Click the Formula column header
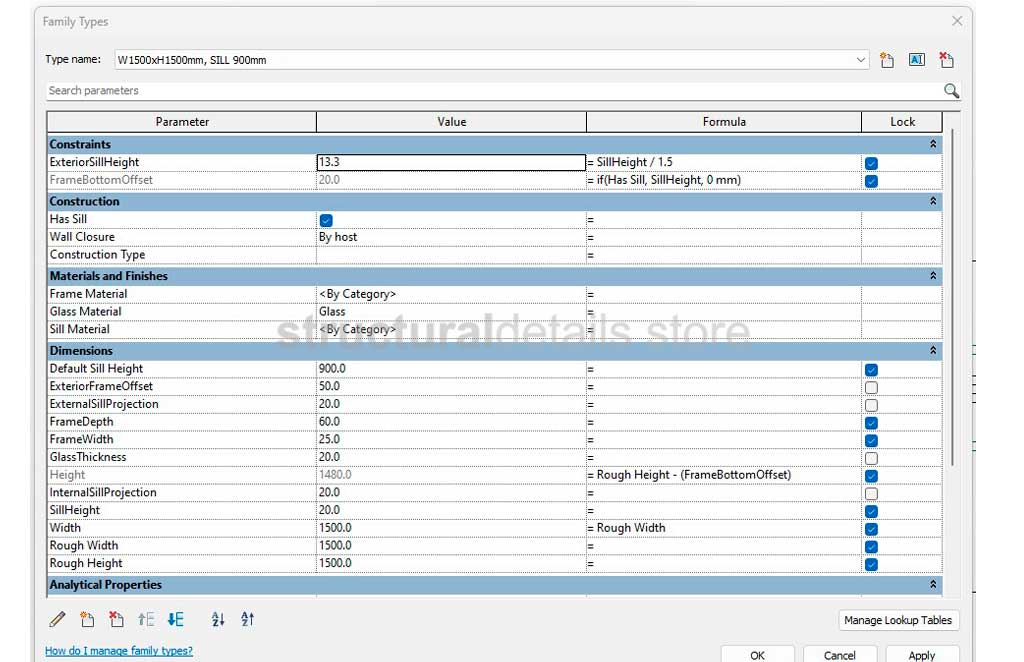 pyautogui.click(x=723, y=122)
